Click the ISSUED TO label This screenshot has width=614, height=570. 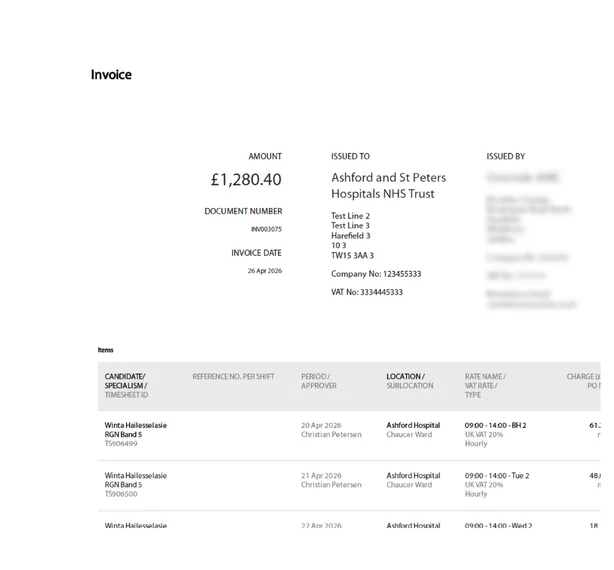[x=350, y=156]
